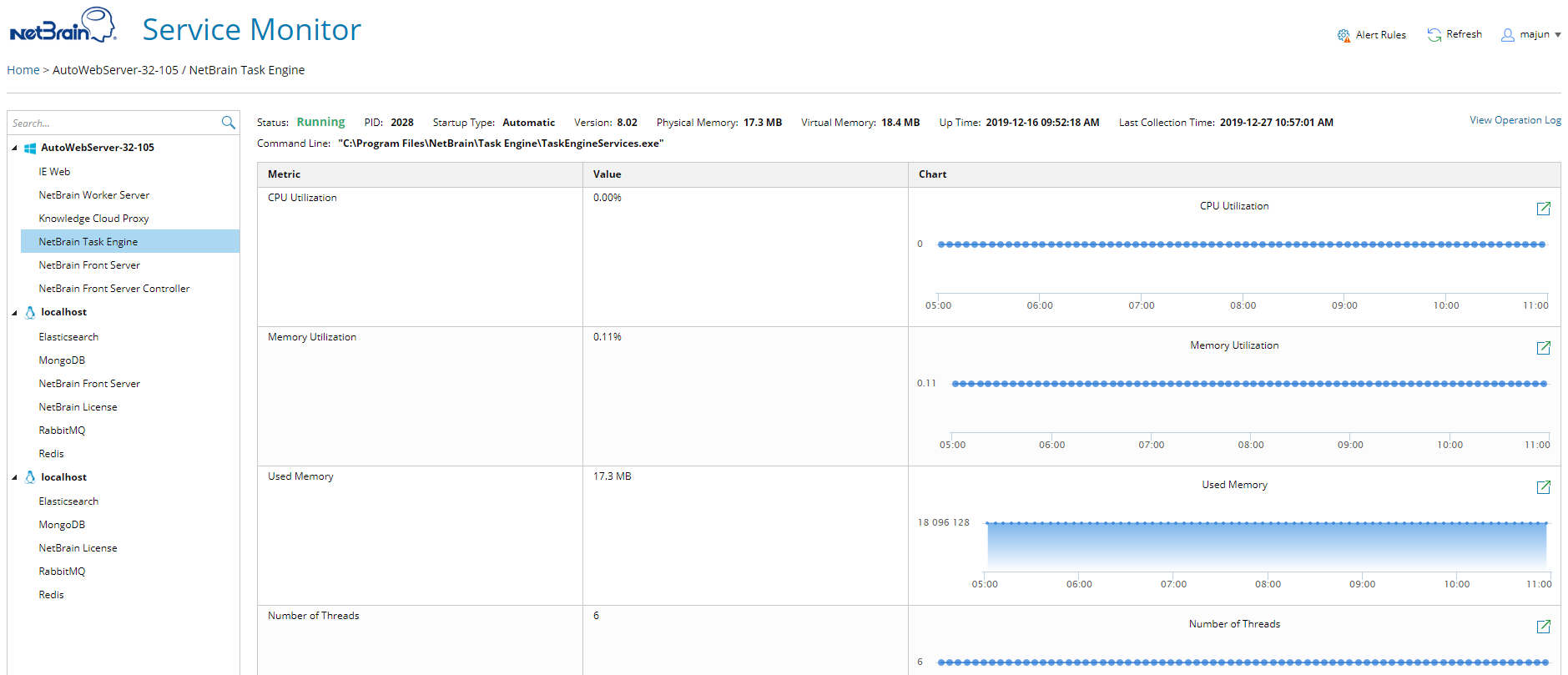Expand the Number of Threads chart

coord(1544,627)
